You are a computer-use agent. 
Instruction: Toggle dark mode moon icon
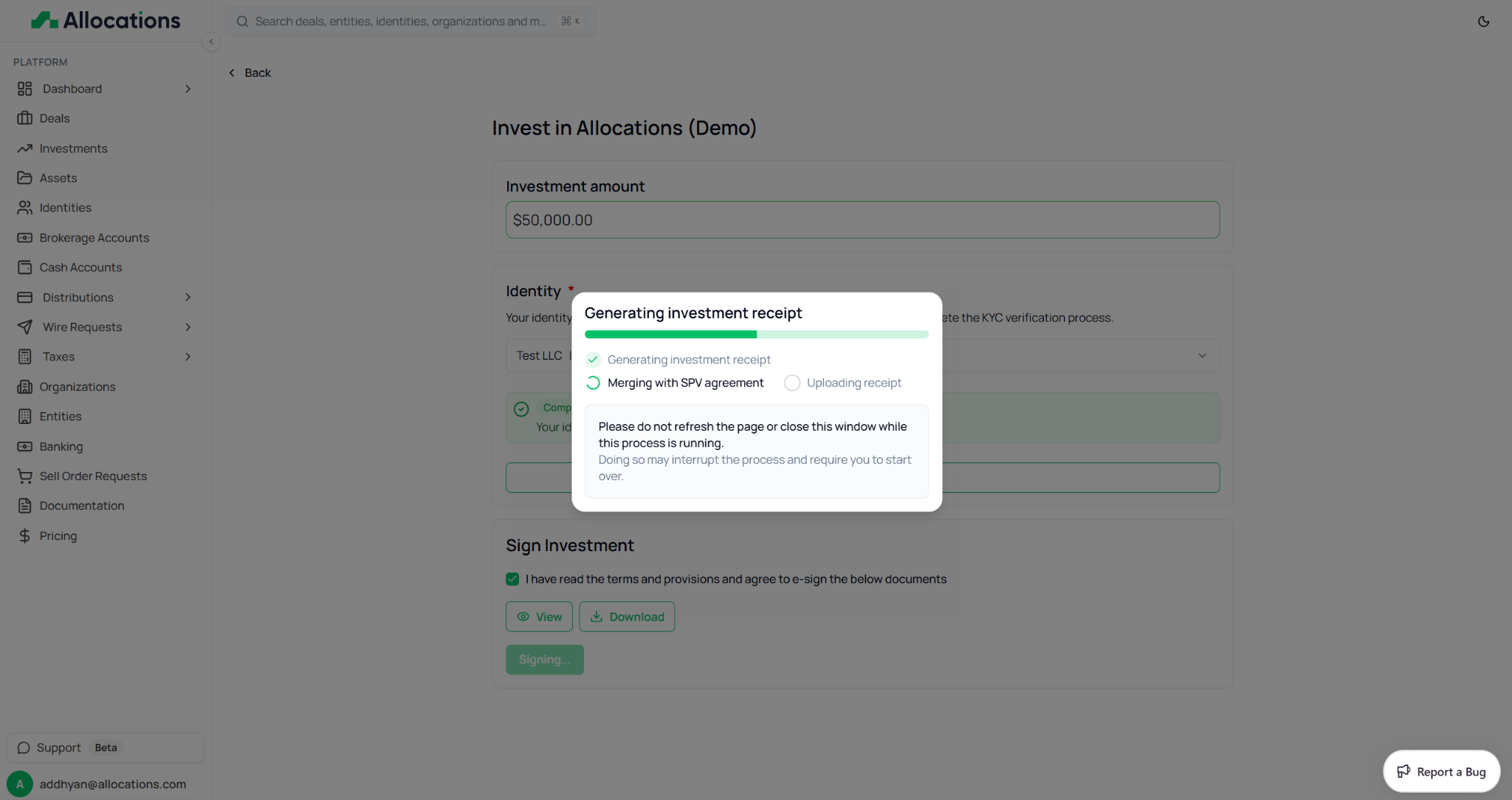[1483, 21]
